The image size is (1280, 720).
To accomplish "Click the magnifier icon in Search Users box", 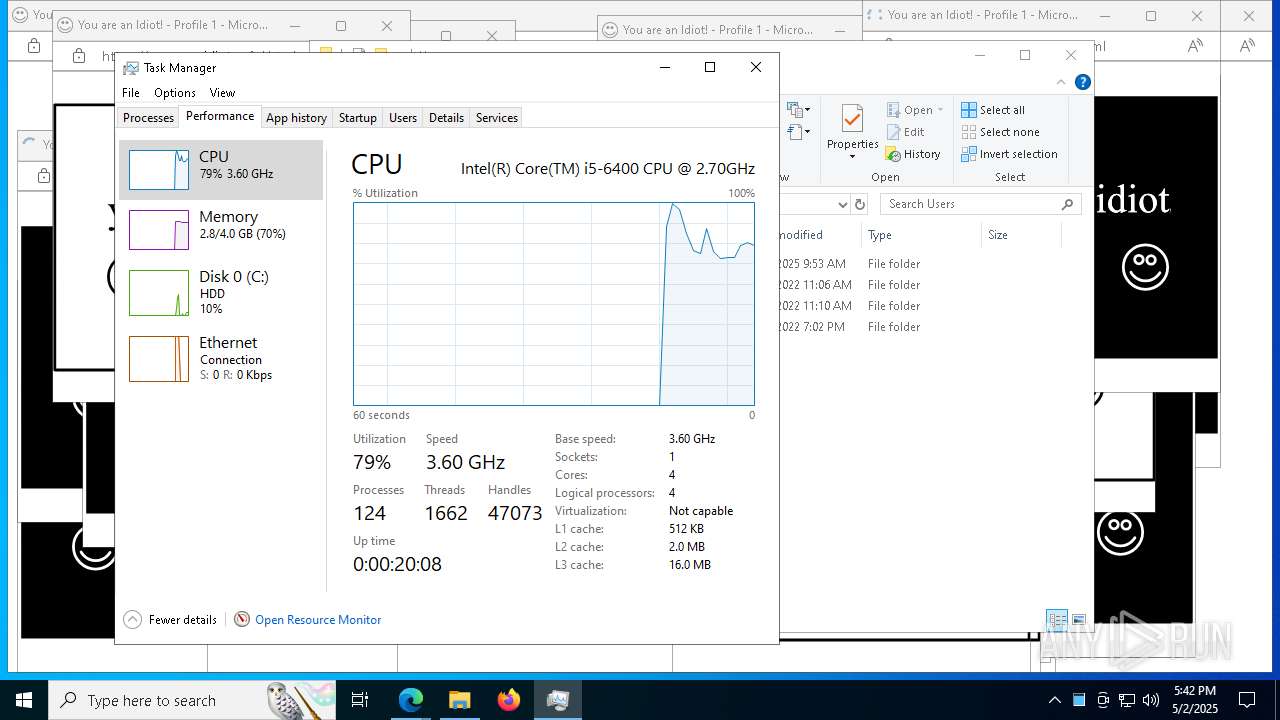I will 1067,204.
